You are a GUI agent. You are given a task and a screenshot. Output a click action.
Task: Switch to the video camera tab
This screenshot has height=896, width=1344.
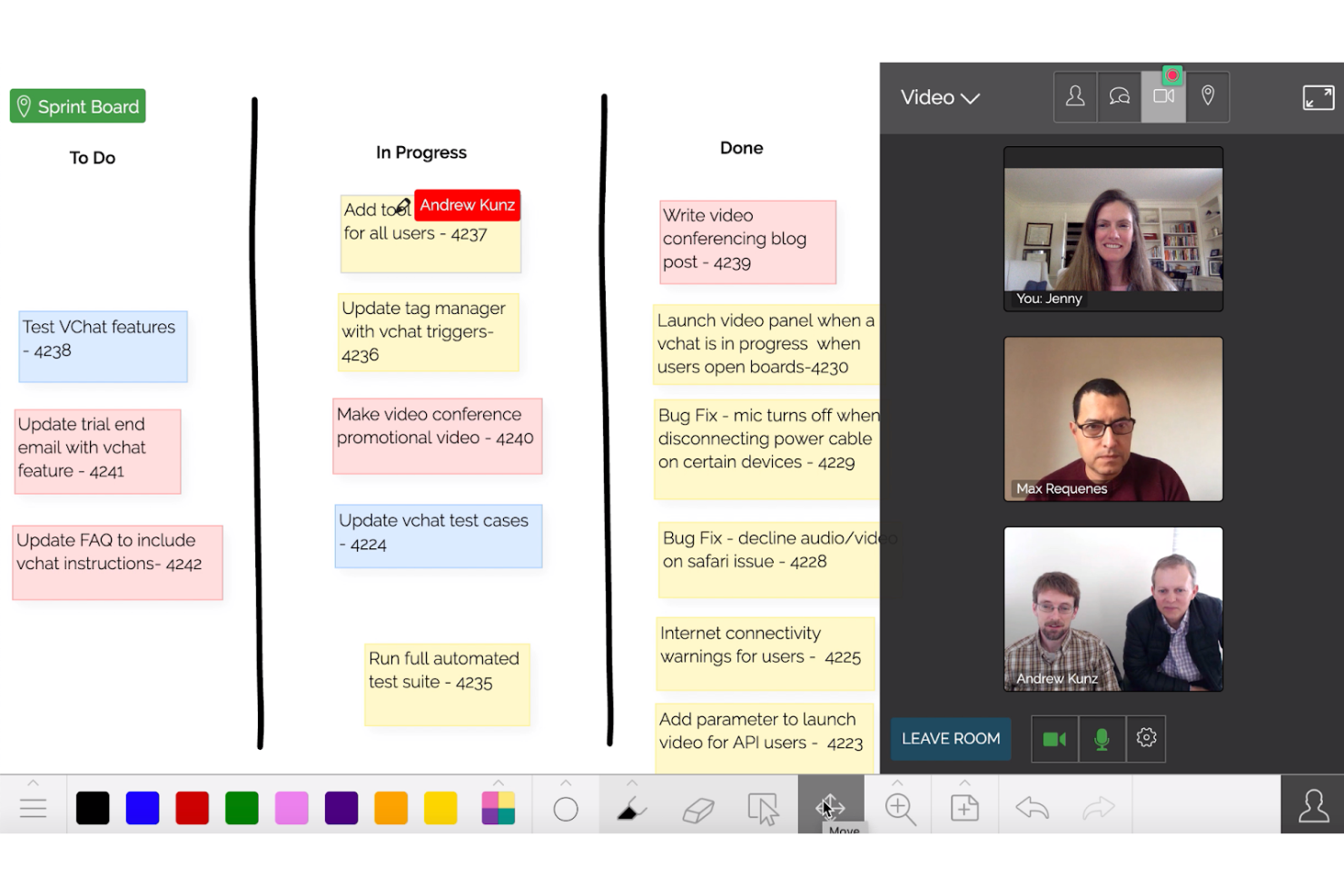(x=1164, y=96)
